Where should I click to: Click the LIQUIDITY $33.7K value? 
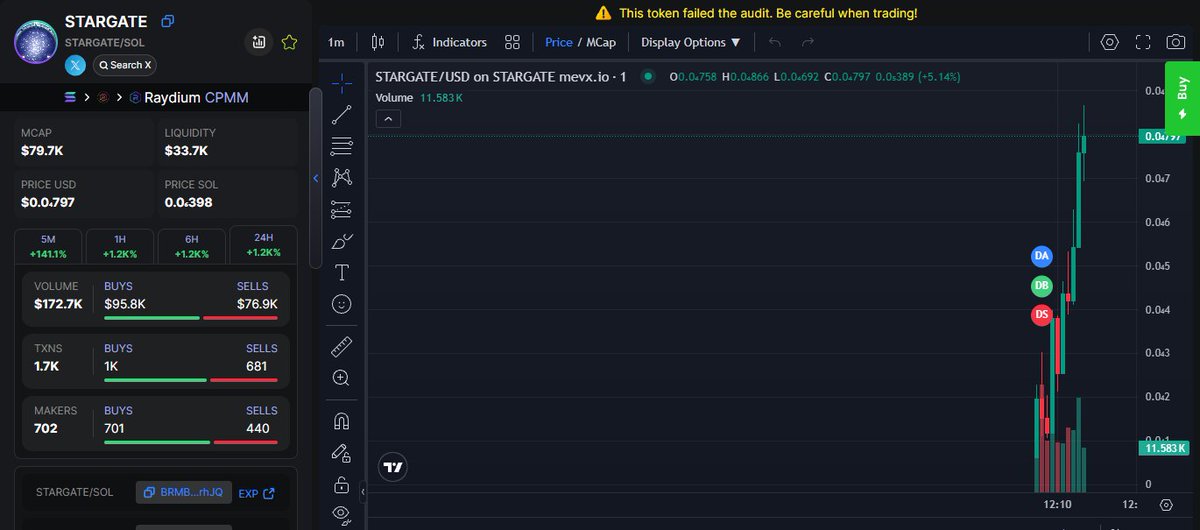186,151
